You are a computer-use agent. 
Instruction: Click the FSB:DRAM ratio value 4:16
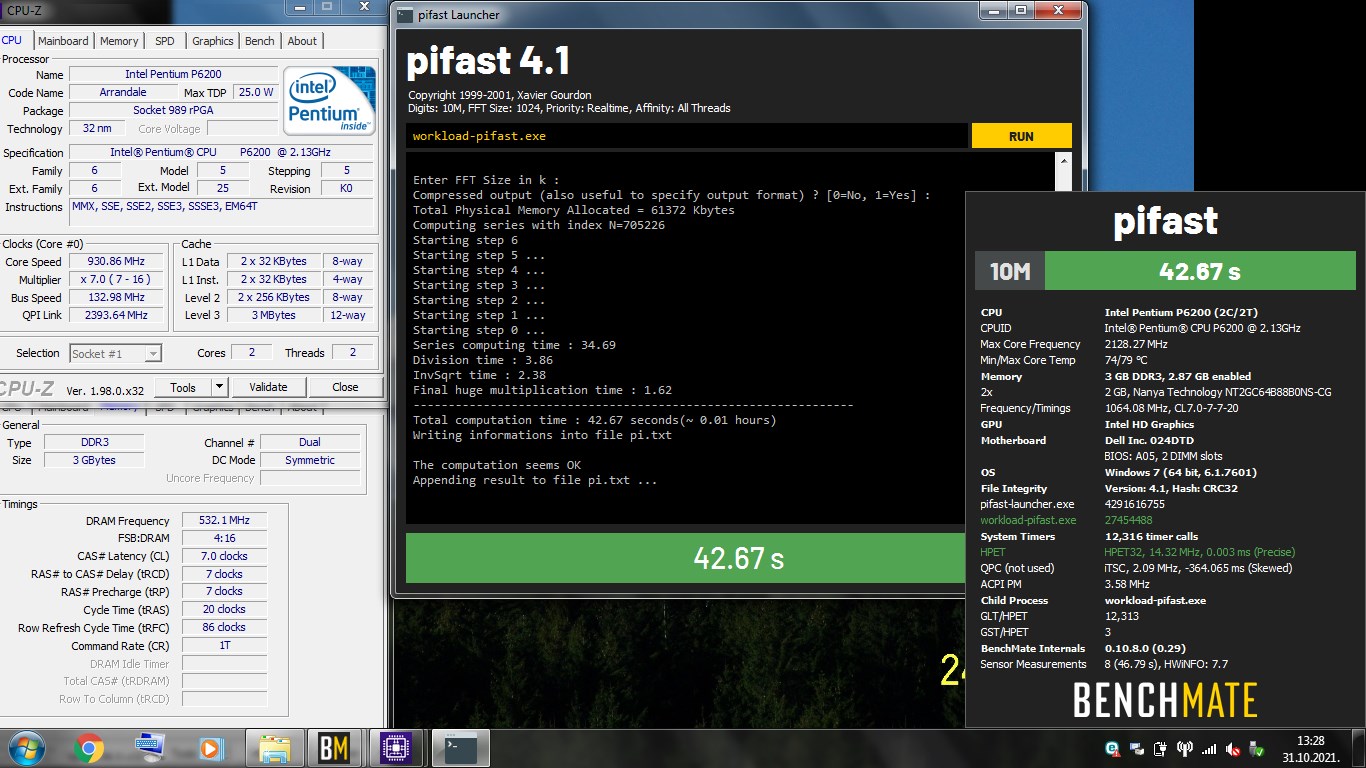click(x=224, y=538)
